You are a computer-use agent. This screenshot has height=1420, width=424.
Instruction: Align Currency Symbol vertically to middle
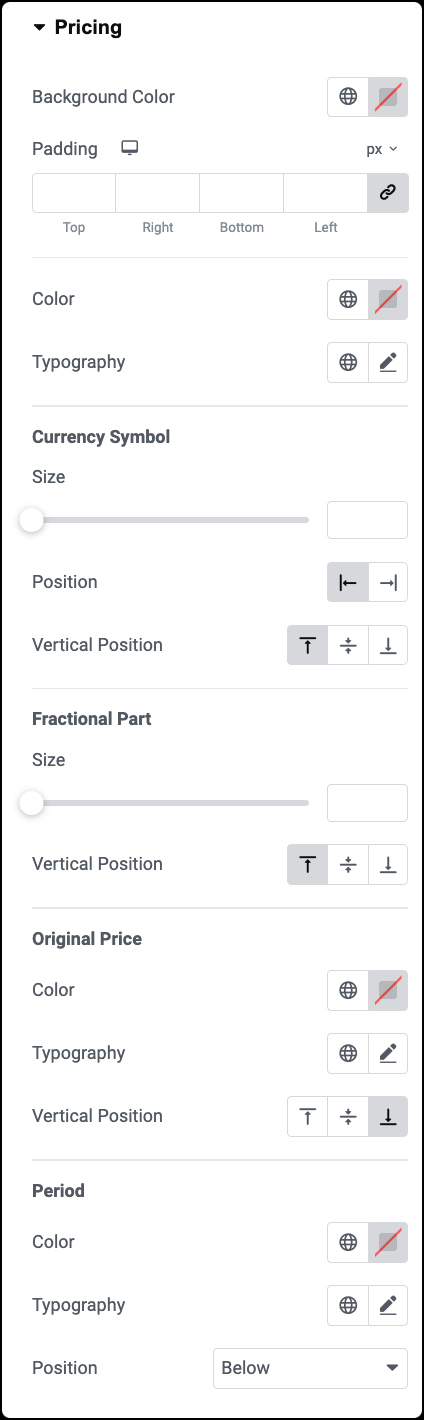(x=348, y=645)
